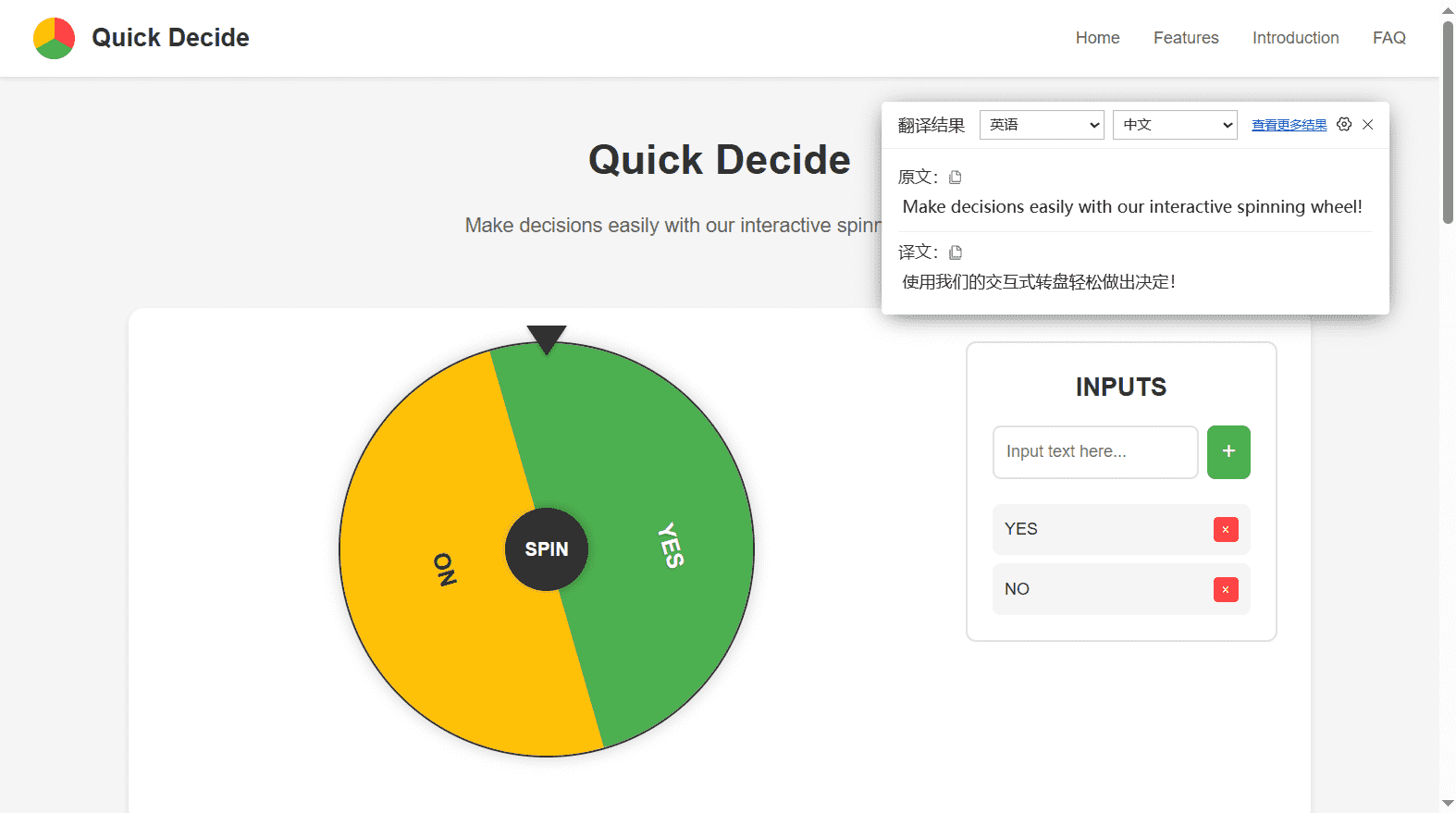Click the wheel pointer triangle marker

[x=547, y=339]
